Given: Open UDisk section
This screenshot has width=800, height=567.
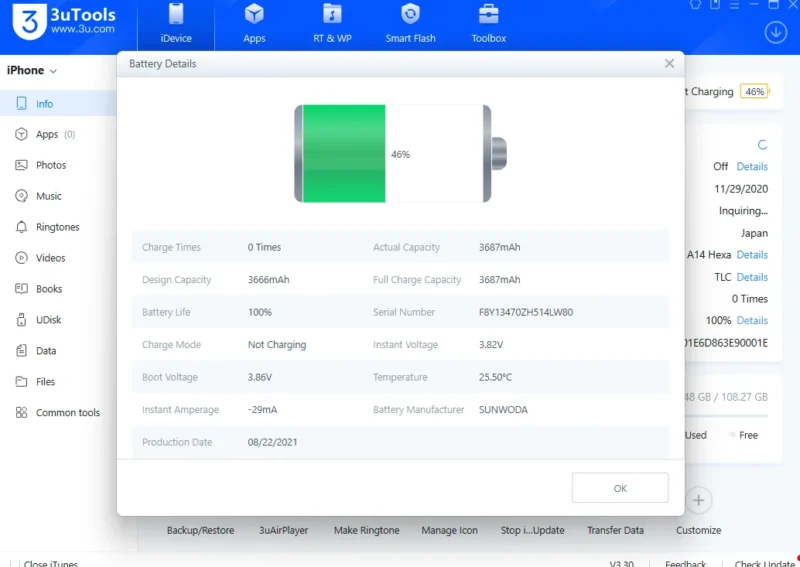Looking at the screenshot, I should click(x=48, y=319).
